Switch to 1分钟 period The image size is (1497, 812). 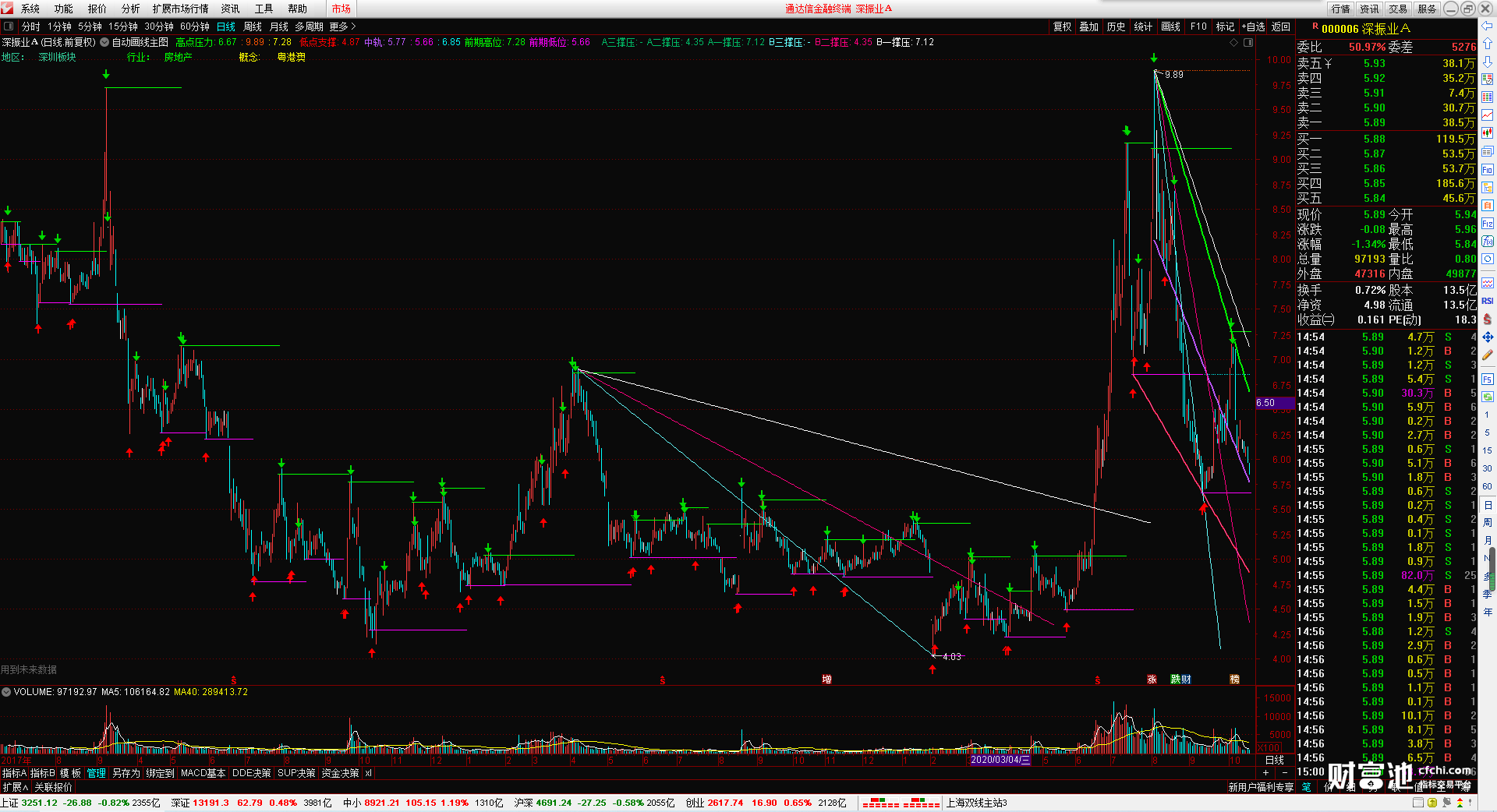59,26
